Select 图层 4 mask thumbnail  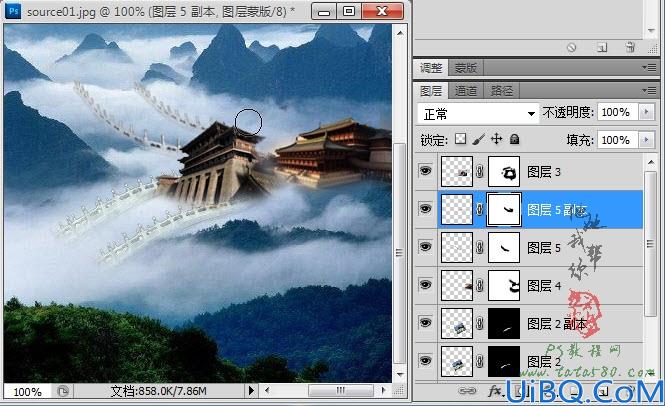[504, 286]
